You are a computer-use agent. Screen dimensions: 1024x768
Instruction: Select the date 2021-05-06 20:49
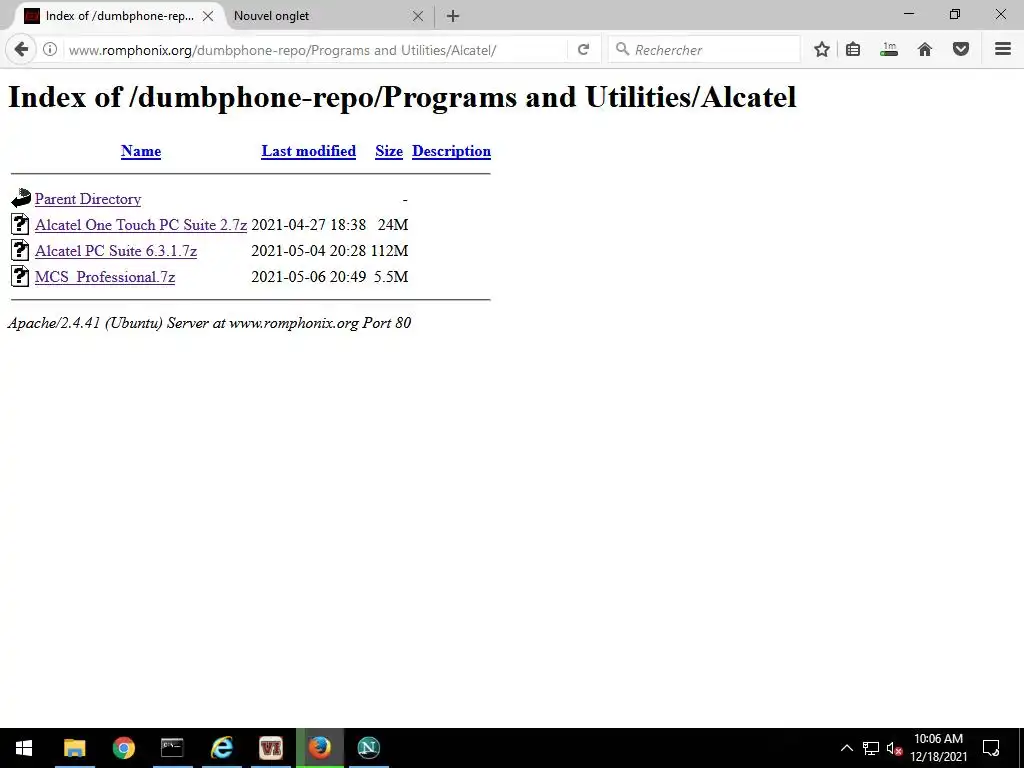pos(308,277)
